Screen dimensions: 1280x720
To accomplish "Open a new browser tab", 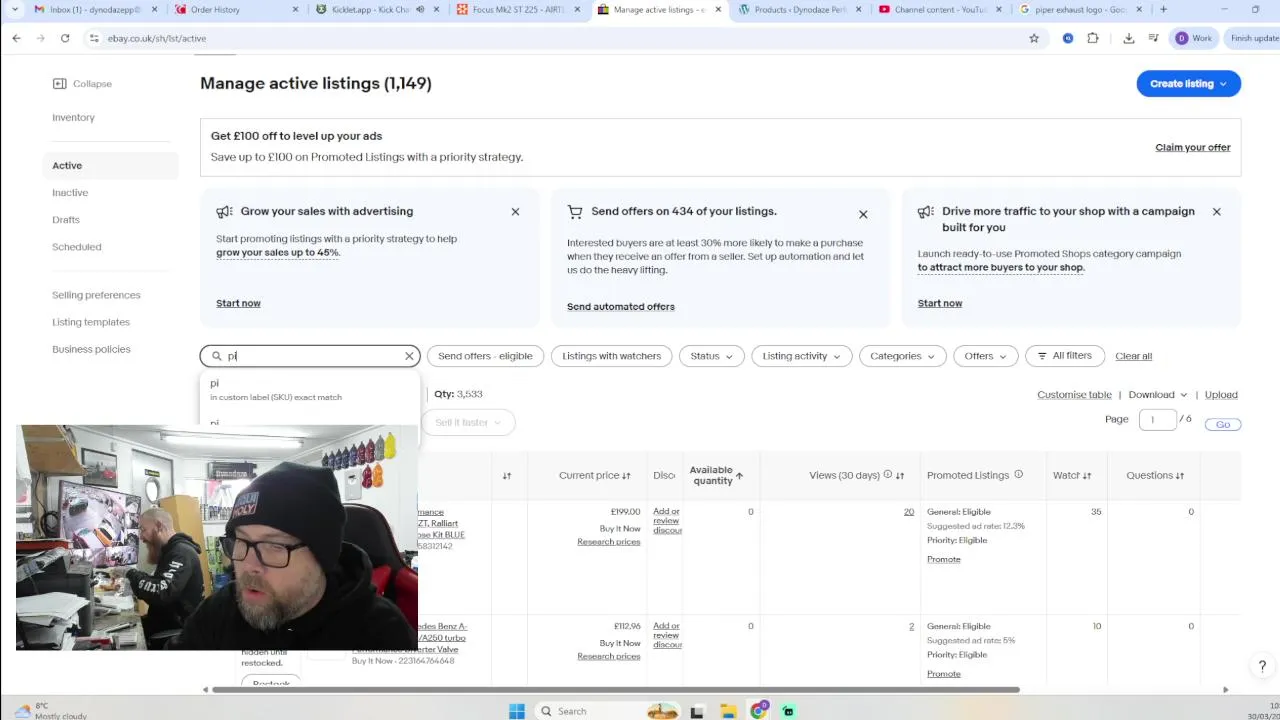I will tap(1163, 9).
